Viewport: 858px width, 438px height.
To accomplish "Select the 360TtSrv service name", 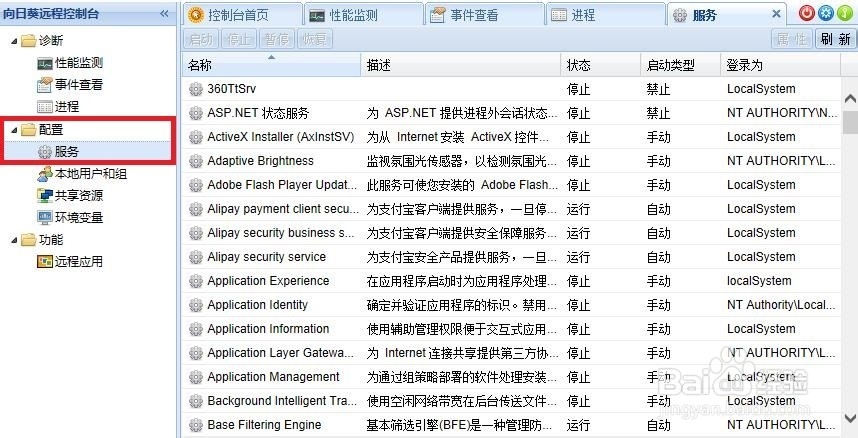I will (x=231, y=89).
